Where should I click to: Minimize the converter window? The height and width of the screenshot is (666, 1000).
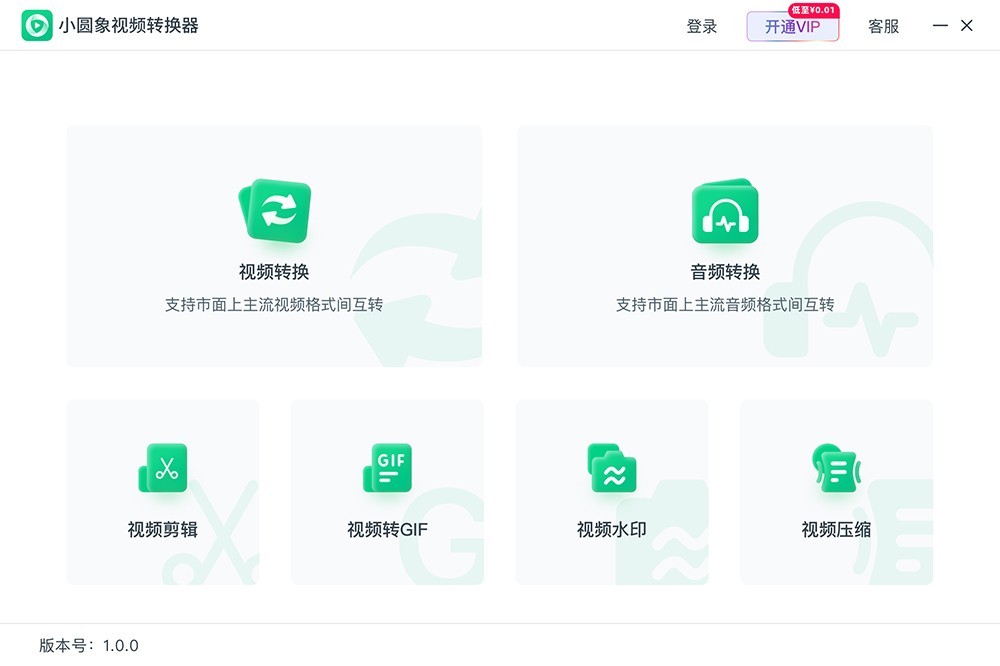[940, 26]
